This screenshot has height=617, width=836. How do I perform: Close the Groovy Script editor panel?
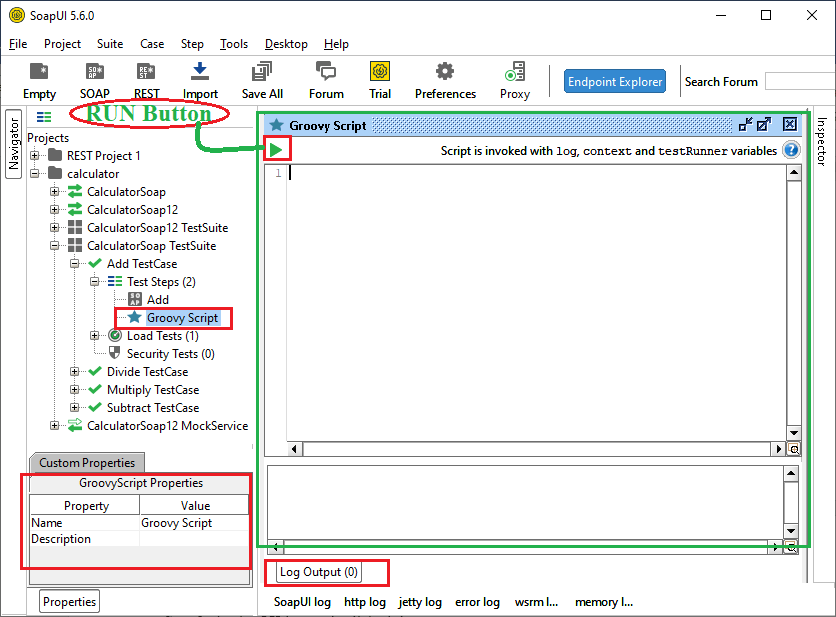click(790, 125)
